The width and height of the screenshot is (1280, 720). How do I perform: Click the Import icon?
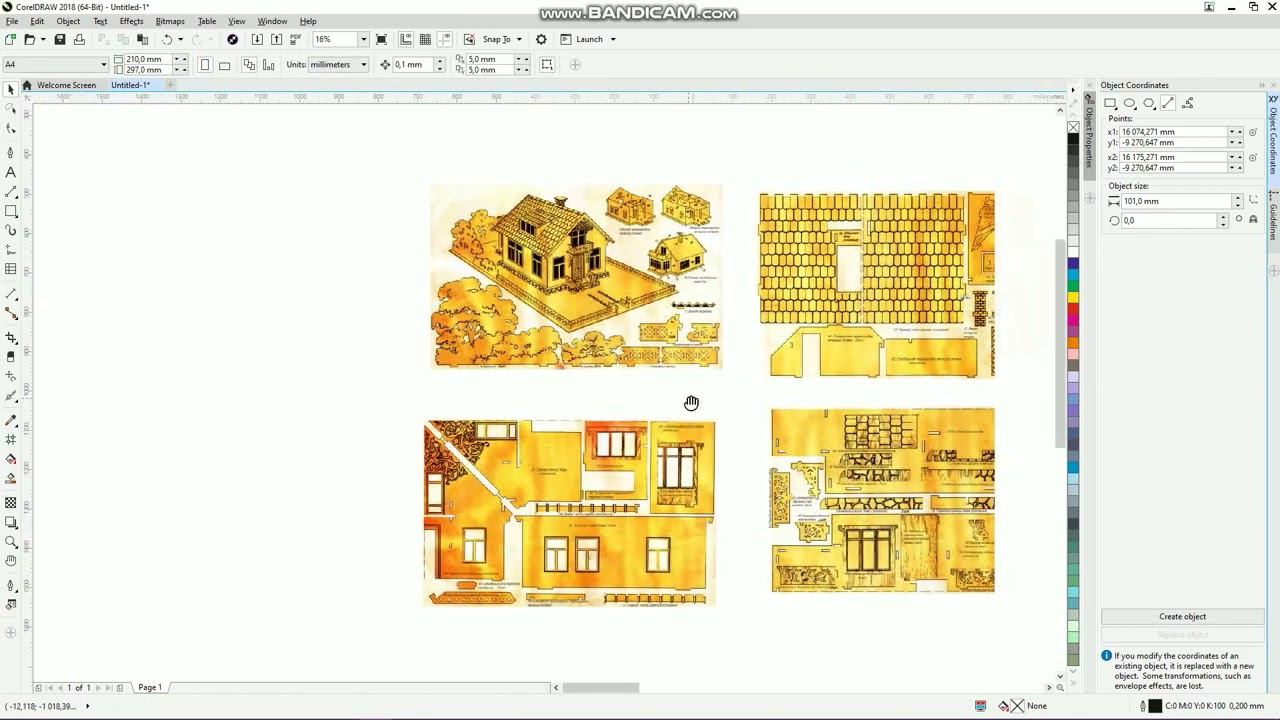pyautogui.click(x=257, y=39)
